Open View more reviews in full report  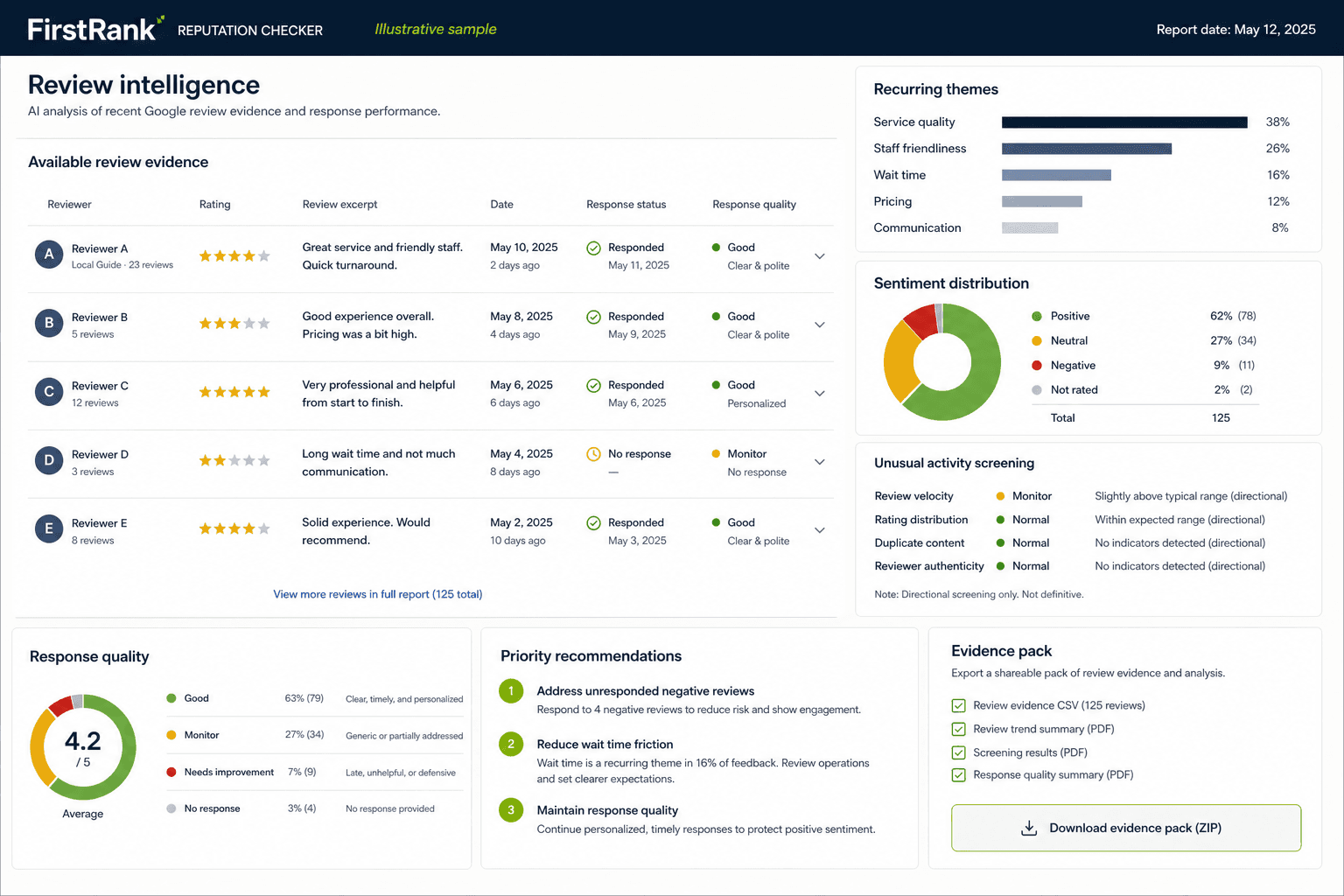point(378,594)
